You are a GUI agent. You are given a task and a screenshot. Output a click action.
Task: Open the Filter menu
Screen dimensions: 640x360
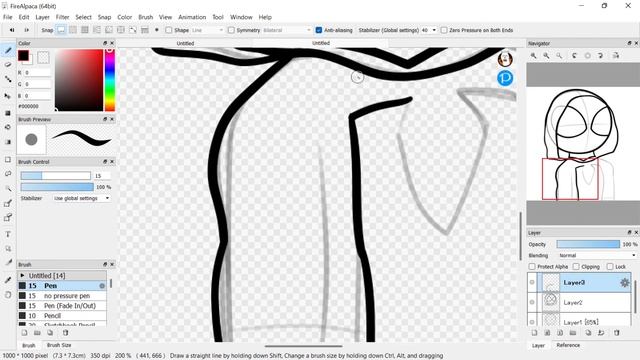(62, 17)
